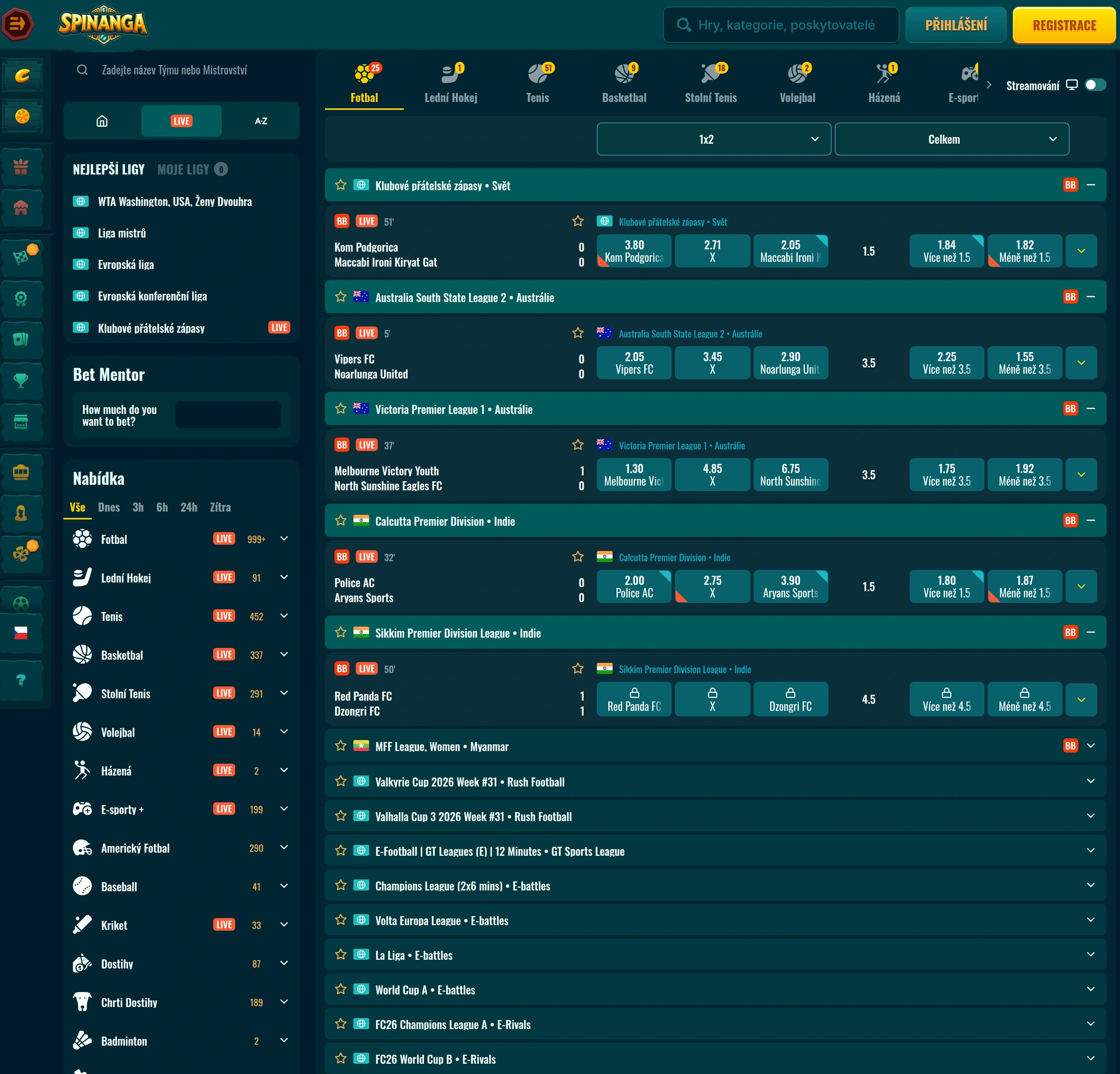1120x1074 pixels.
Task: Collapse the Australia South State League 2 section
Action: pos(1091,297)
